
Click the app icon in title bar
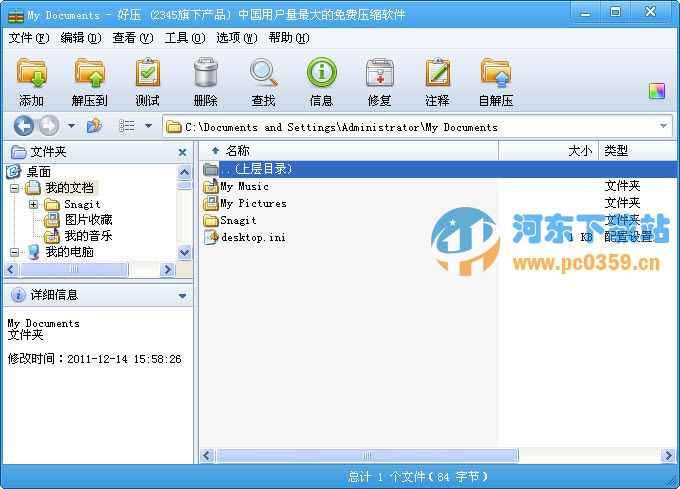[x=16, y=15]
